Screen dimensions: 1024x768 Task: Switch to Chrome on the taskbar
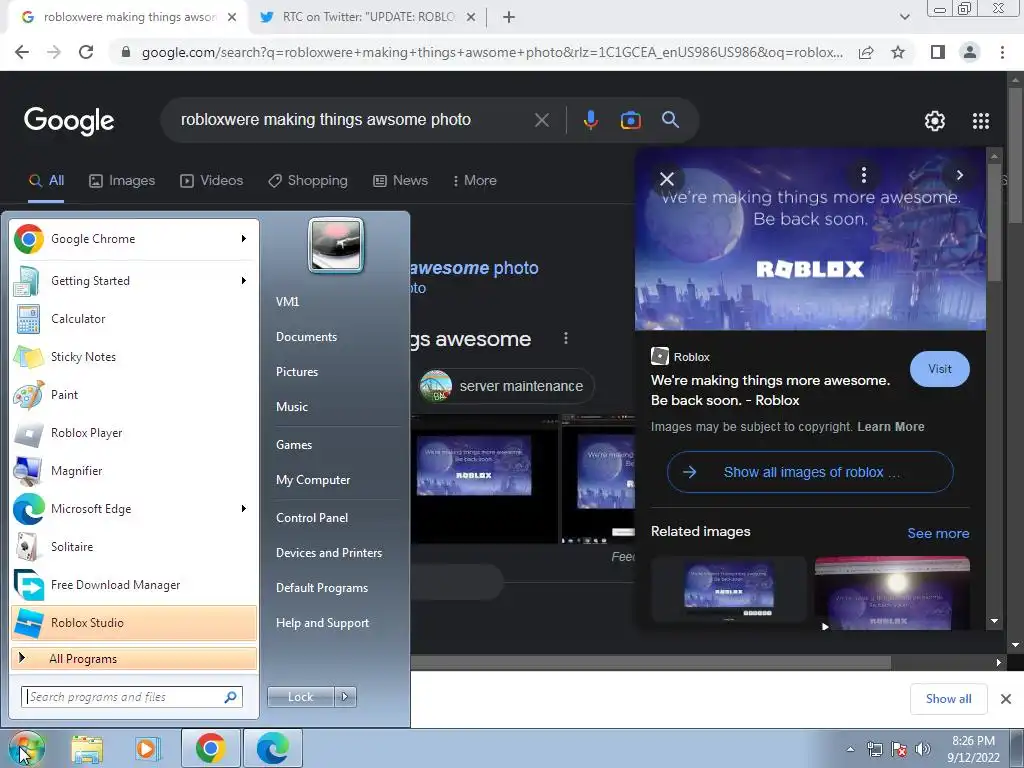click(210, 748)
